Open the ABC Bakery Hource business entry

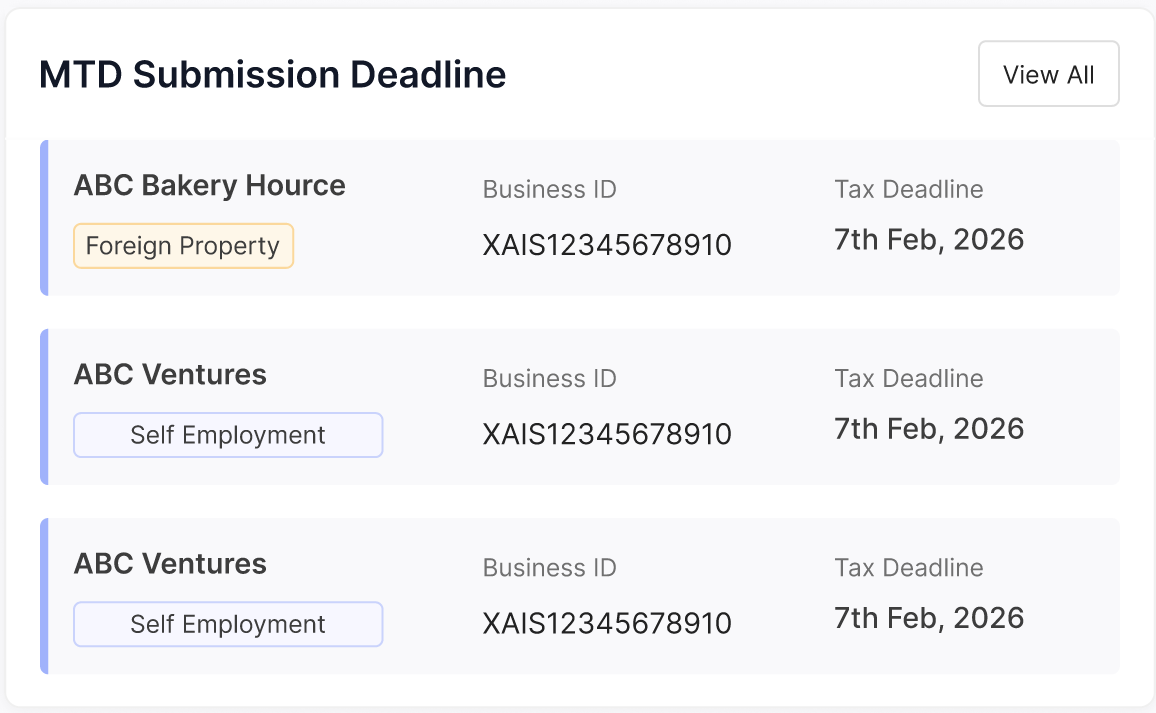click(x=209, y=185)
